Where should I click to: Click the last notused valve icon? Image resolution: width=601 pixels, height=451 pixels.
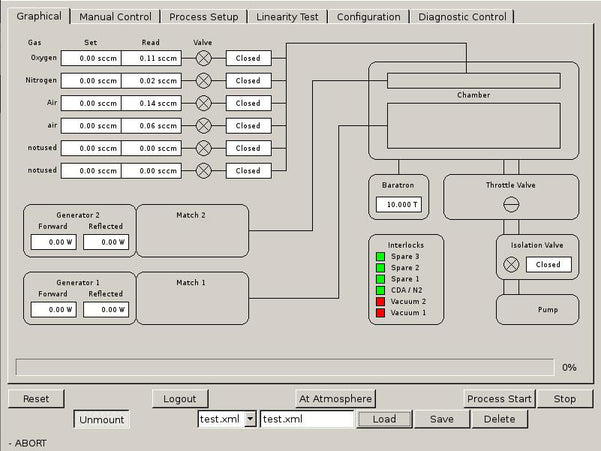coord(203,171)
